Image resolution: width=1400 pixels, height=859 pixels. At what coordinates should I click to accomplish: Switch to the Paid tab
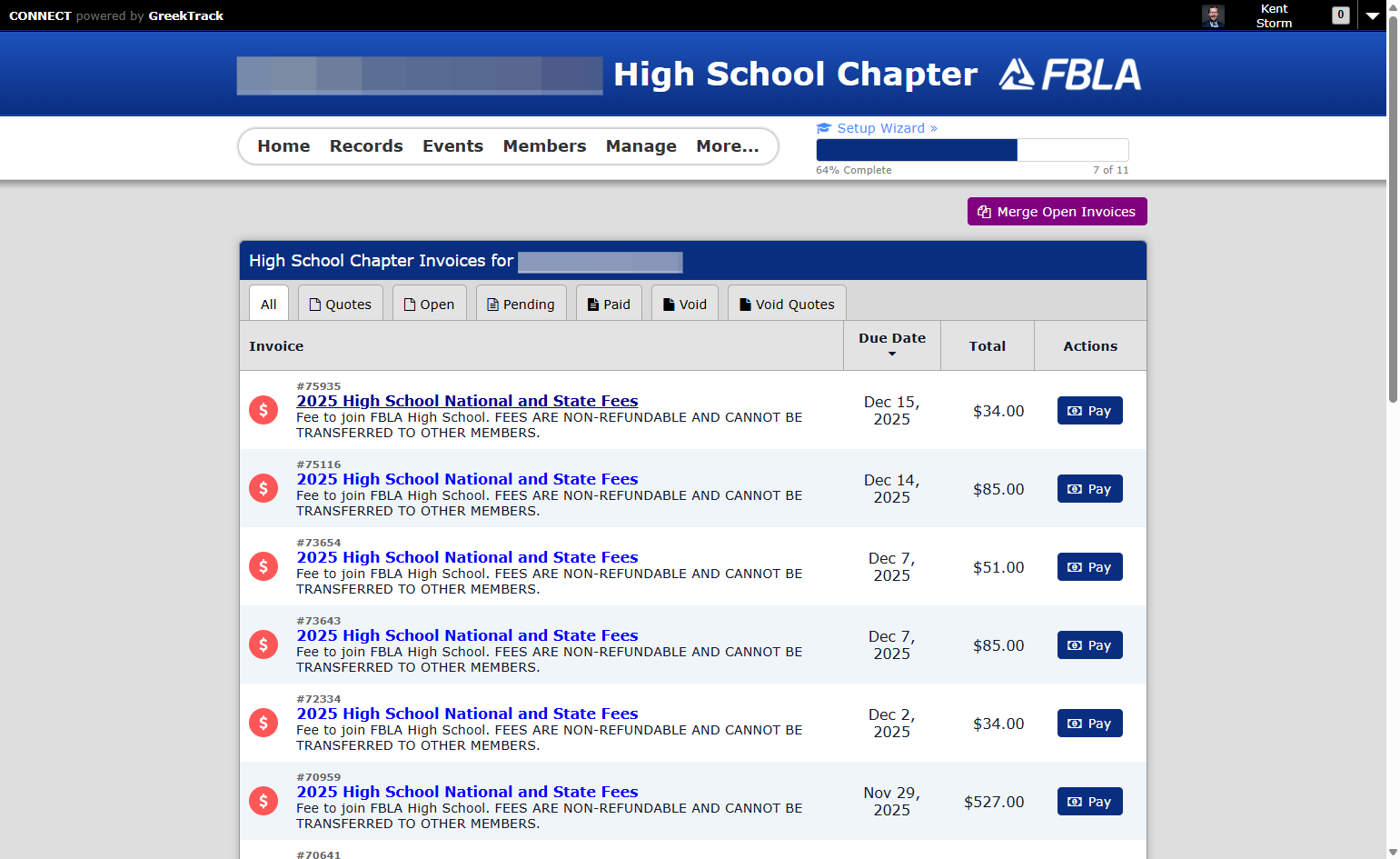point(610,304)
